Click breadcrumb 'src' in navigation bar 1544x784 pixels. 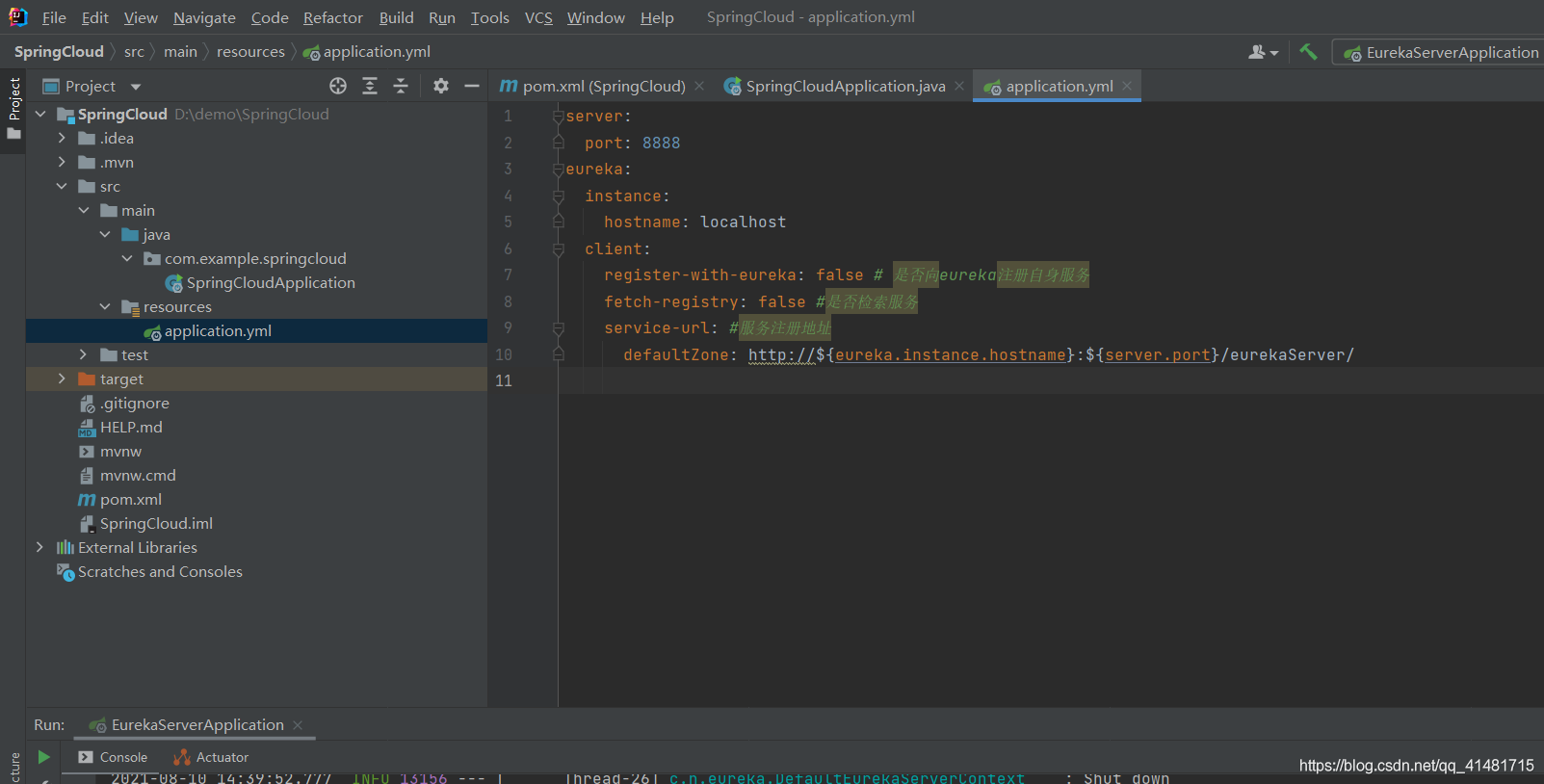(x=134, y=52)
